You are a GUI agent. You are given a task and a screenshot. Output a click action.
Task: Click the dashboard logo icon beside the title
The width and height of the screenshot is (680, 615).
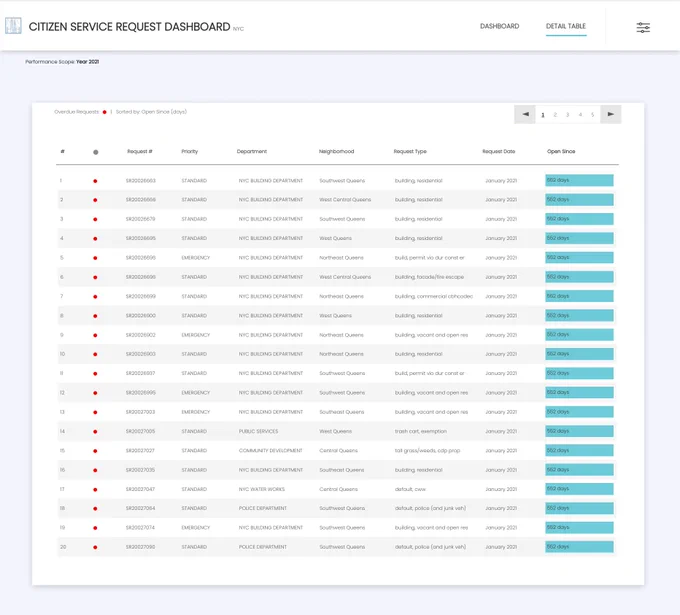13,26
